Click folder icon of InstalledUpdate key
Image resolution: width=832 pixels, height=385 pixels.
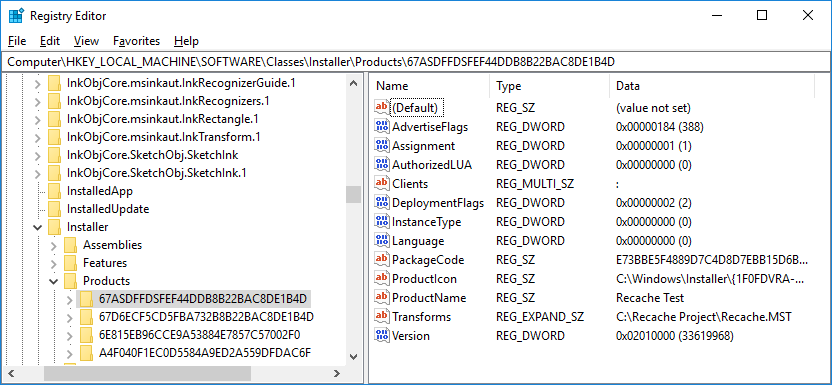(55, 209)
